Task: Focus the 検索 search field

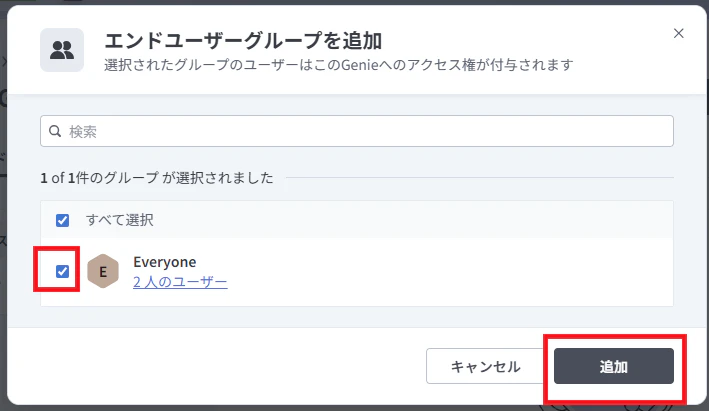Action: point(357,131)
